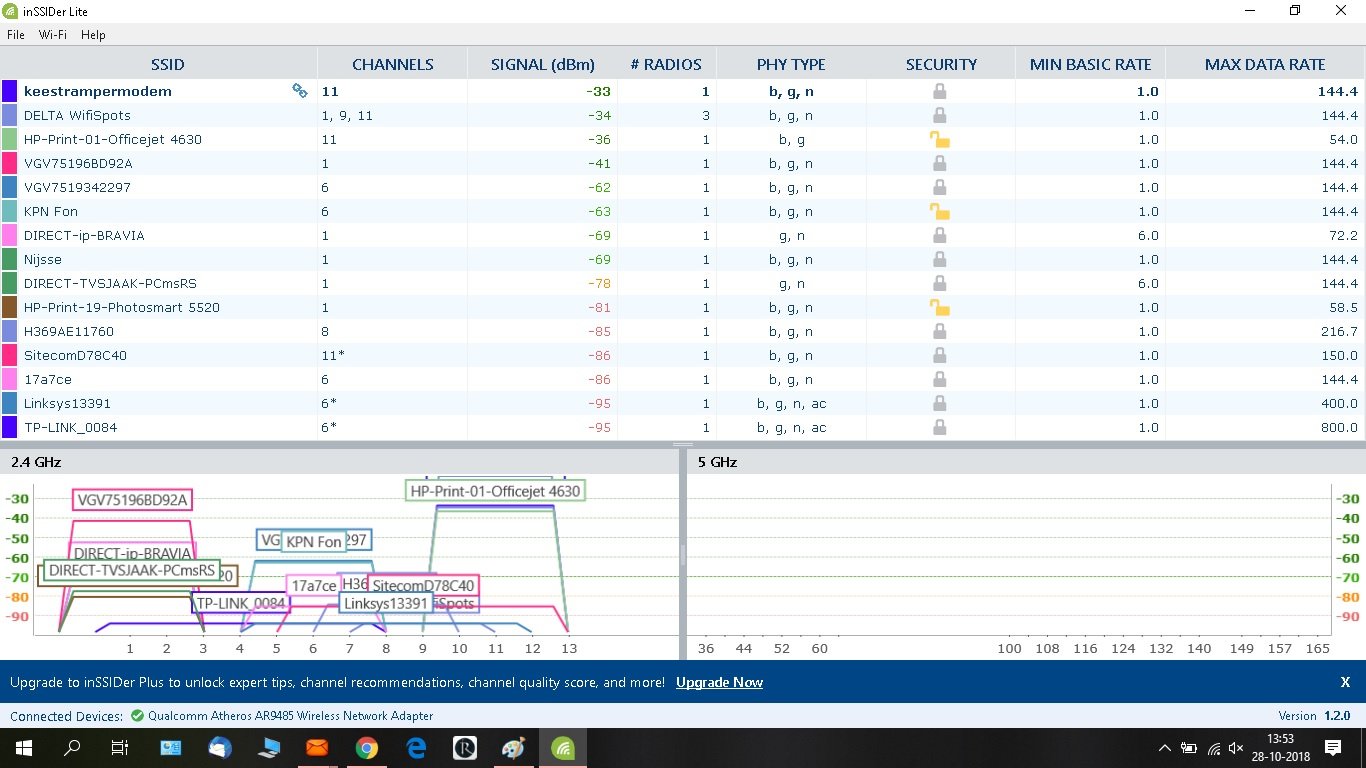Open the Help menu

(93, 34)
